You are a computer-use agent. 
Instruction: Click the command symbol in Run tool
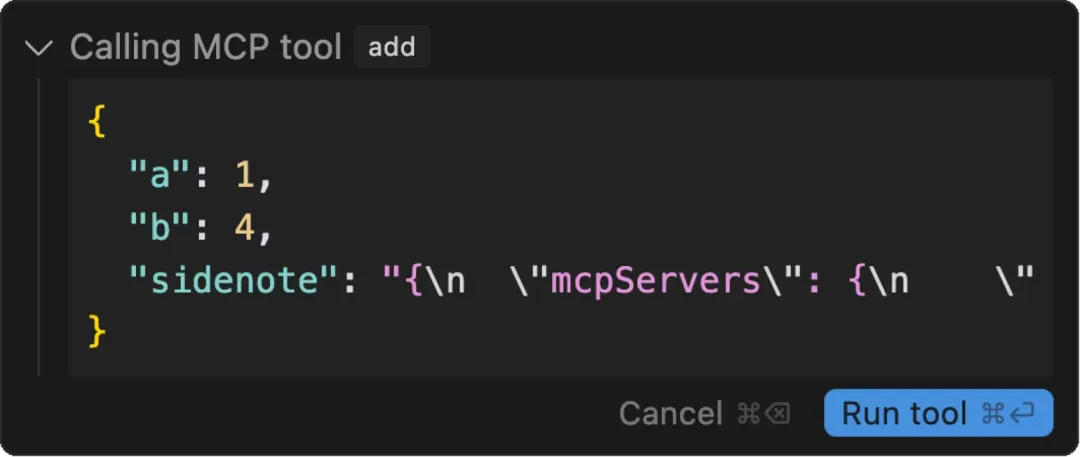[992, 413]
